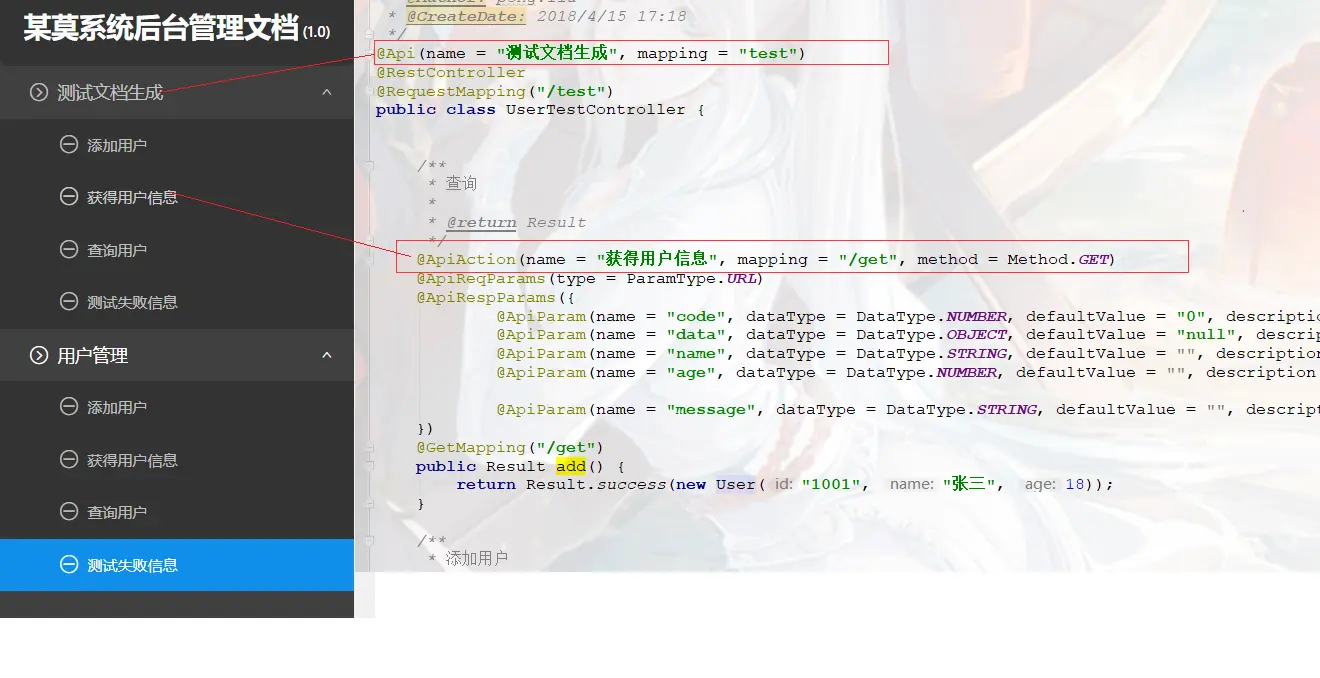
Task: Click the minus-circle icon of 查询用户 under 测试文档生成
Action: click(69, 250)
